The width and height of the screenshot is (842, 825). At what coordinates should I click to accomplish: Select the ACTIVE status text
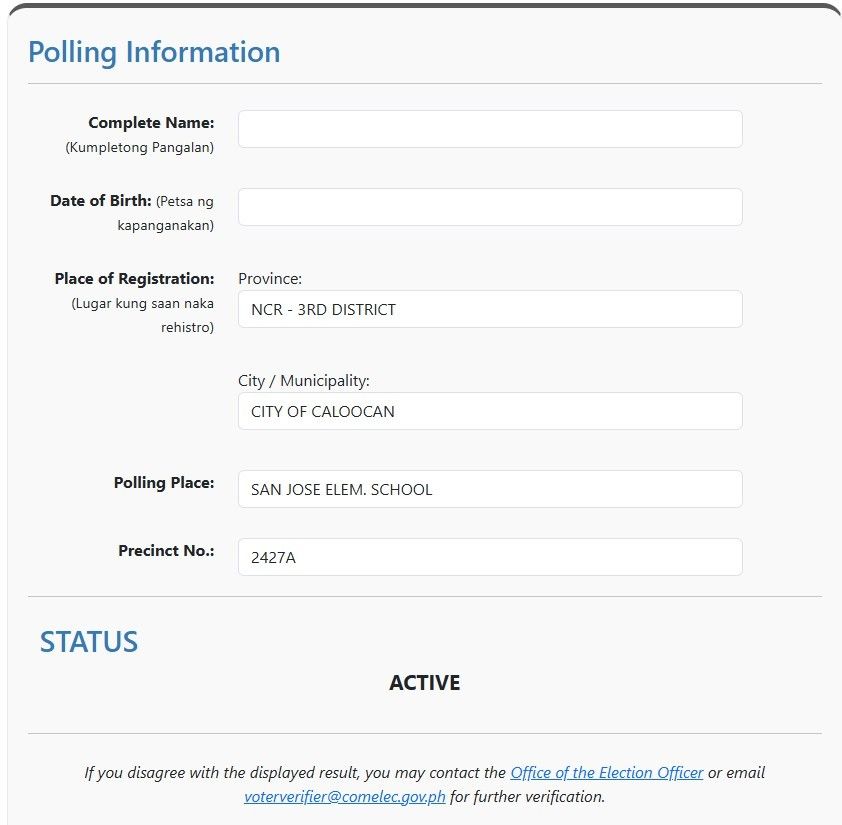click(x=425, y=683)
